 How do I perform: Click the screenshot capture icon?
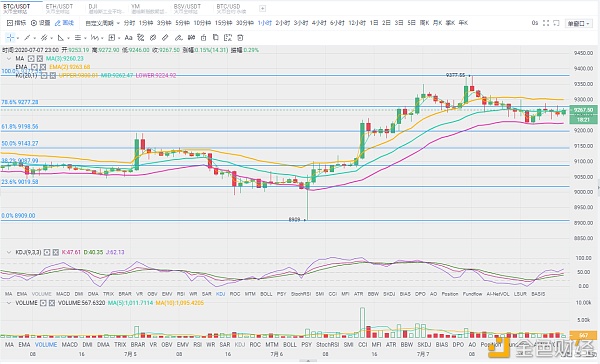coord(557,23)
